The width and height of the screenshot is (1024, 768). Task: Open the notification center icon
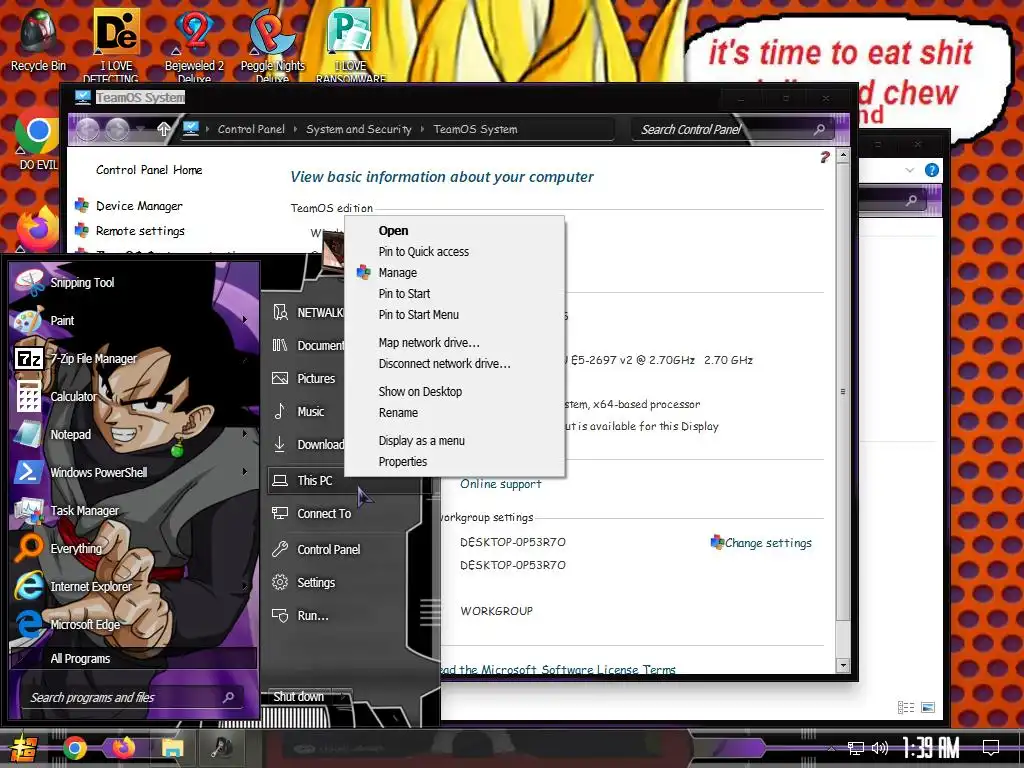click(991, 747)
